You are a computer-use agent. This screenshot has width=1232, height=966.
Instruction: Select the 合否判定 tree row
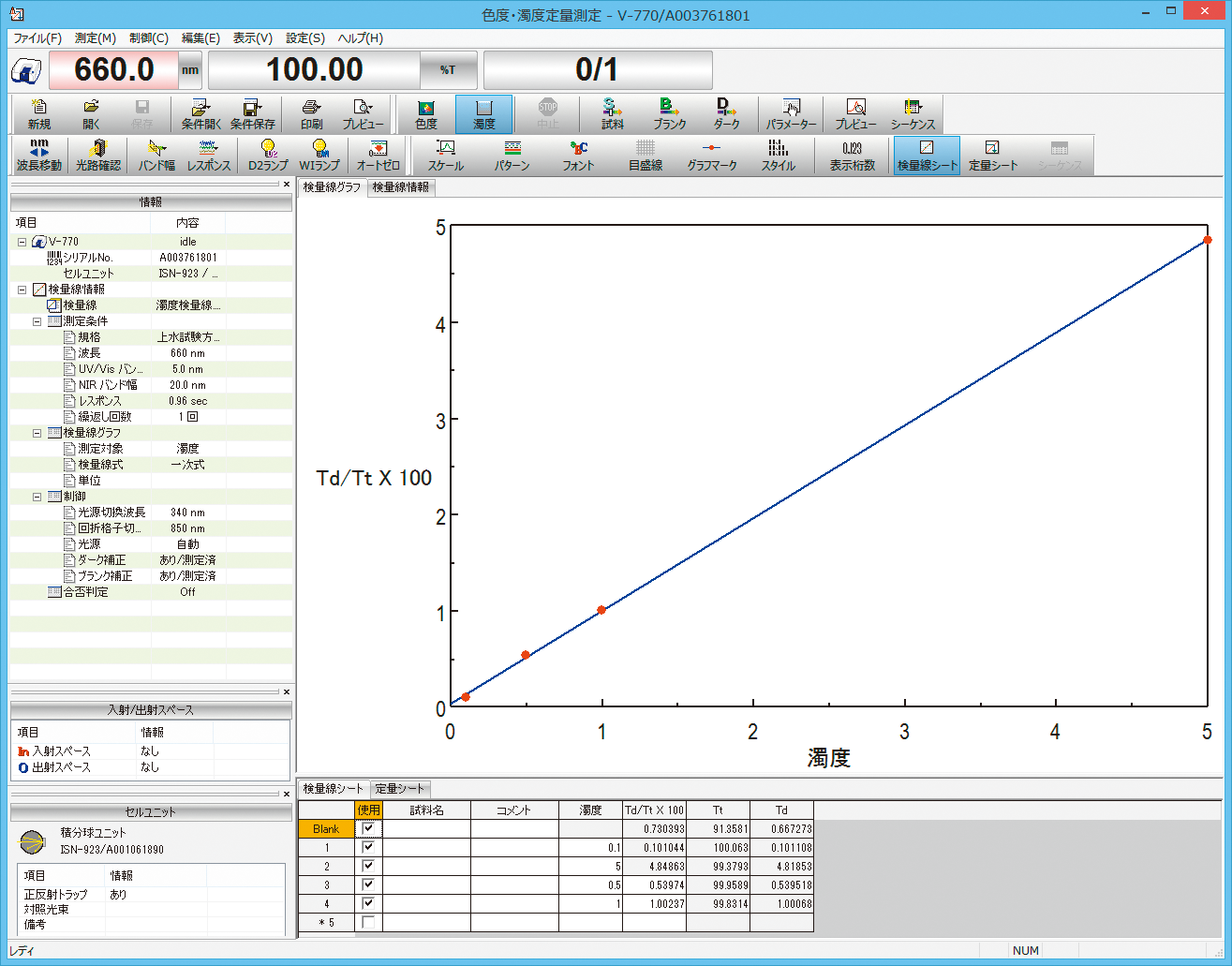[151, 592]
